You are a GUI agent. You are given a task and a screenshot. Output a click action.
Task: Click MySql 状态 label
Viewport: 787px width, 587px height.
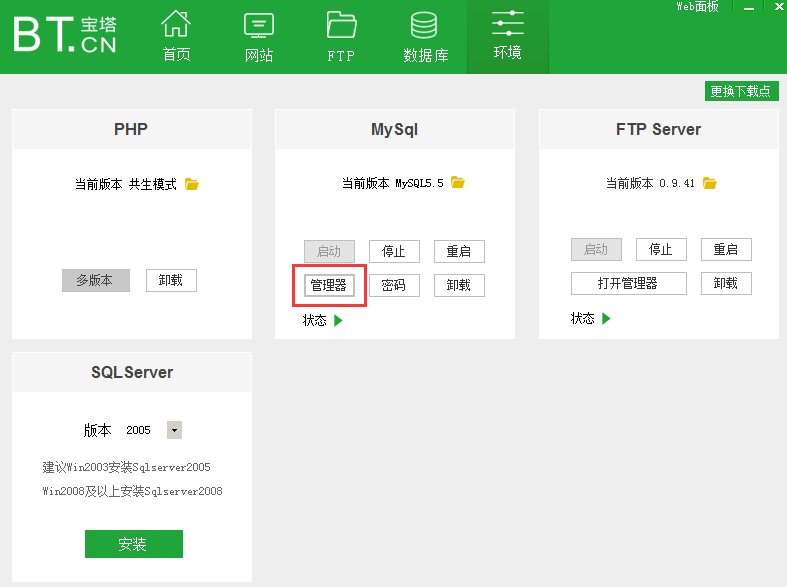315,320
